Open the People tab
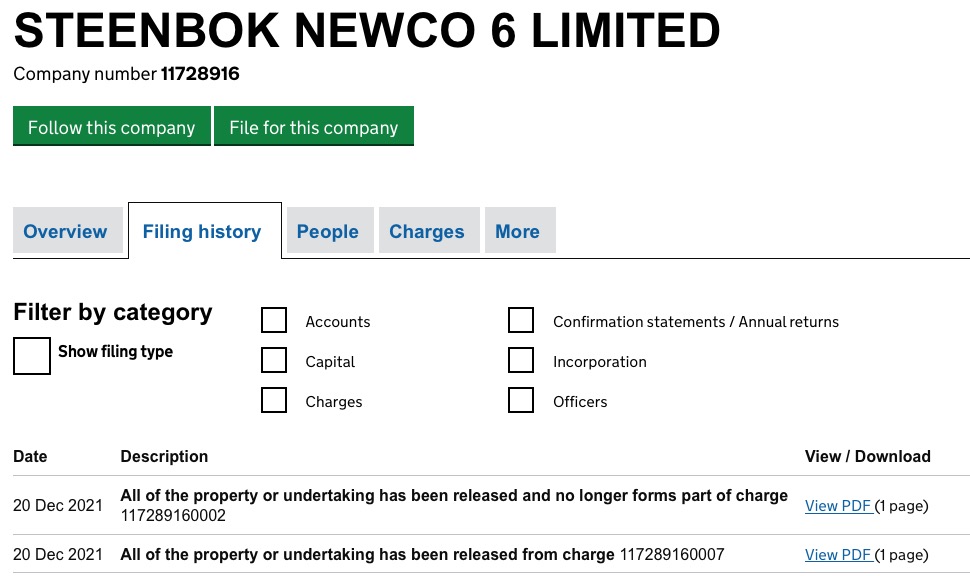Screen dimensions: 970x576 pyautogui.click(x=327, y=231)
